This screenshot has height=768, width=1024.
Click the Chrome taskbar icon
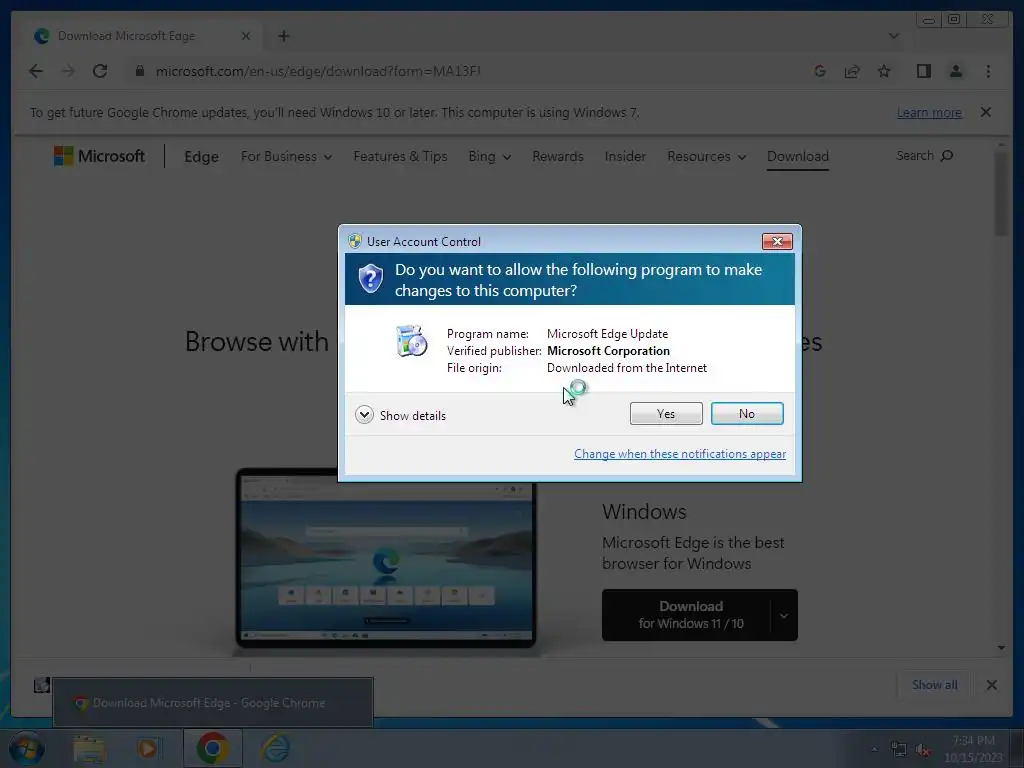[212, 748]
